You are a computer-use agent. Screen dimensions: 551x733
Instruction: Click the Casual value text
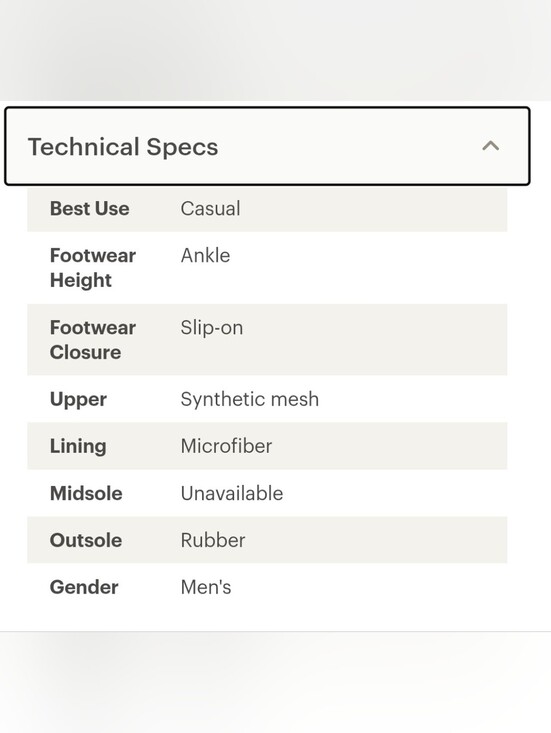pos(210,208)
